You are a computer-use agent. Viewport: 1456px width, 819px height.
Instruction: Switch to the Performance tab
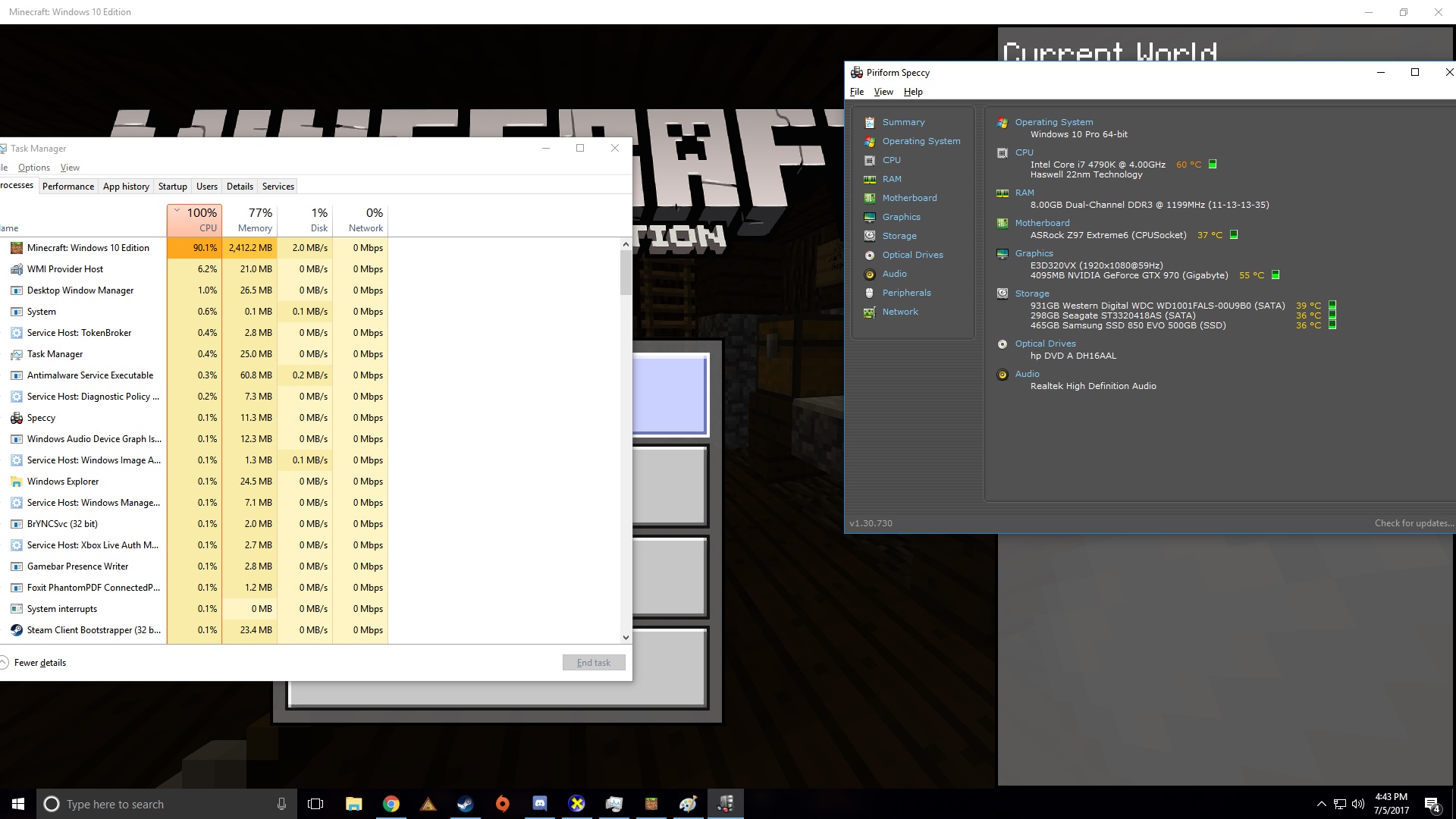click(x=68, y=187)
